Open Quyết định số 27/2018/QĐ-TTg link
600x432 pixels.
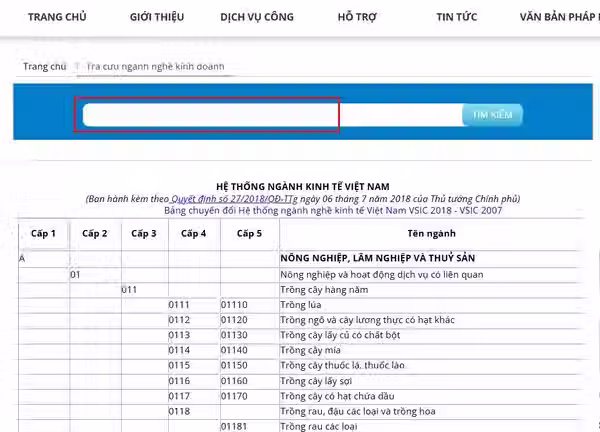click(x=234, y=199)
